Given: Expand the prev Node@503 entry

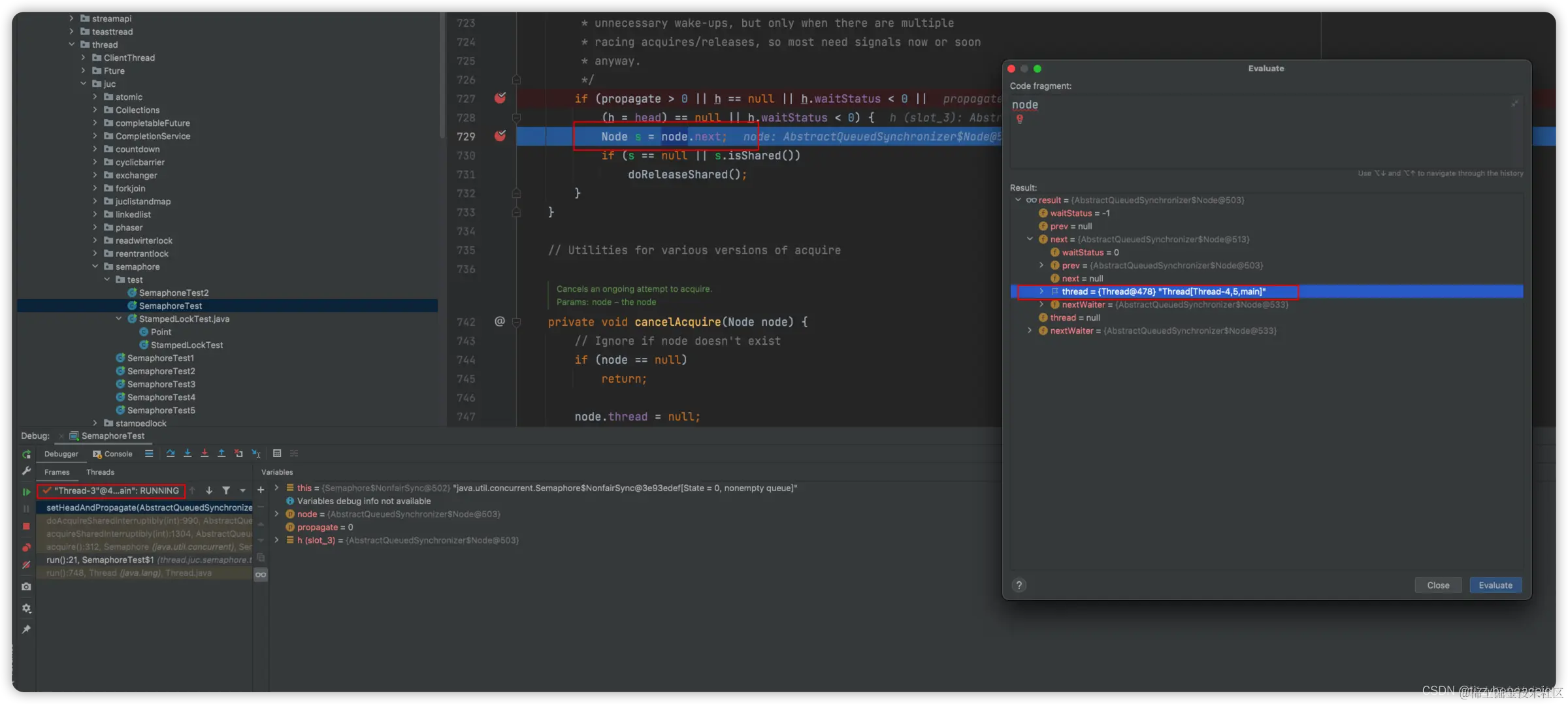Looking at the screenshot, I should click(1042, 265).
